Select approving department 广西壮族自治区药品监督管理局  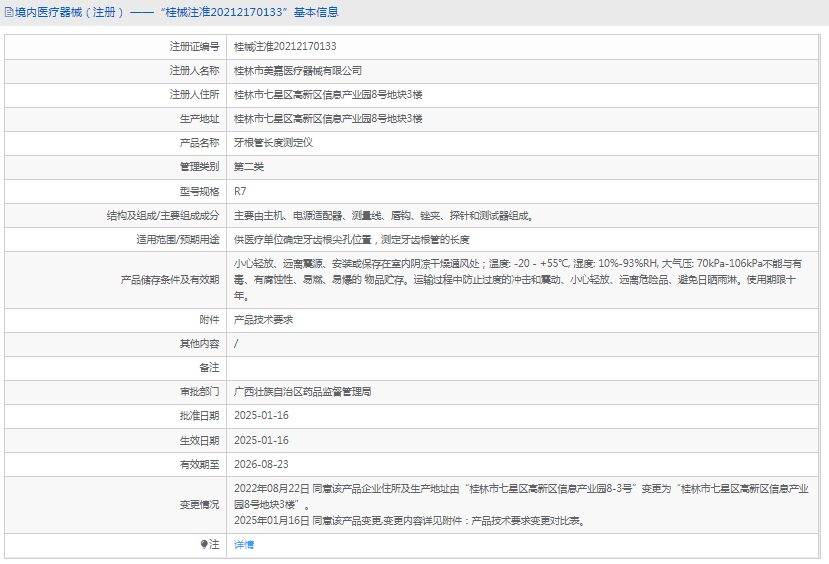click(x=302, y=392)
